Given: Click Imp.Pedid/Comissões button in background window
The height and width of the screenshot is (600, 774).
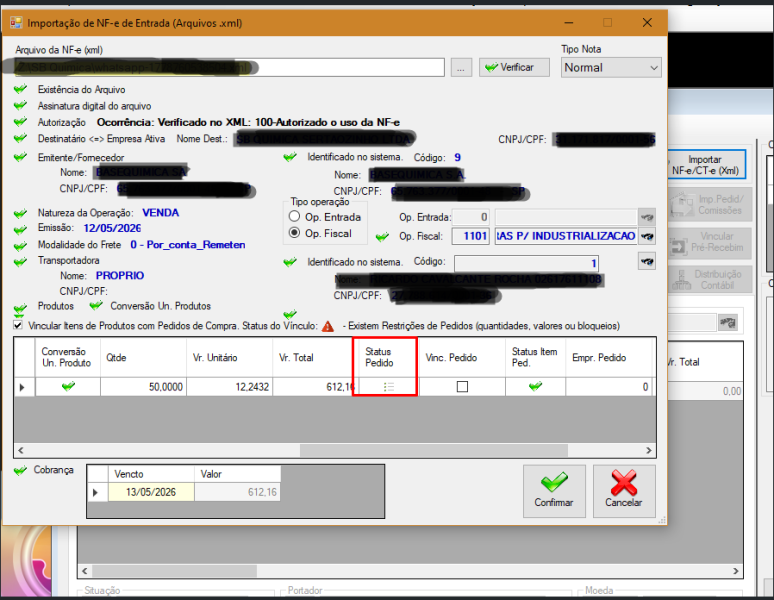Looking at the screenshot, I should tap(710, 204).
